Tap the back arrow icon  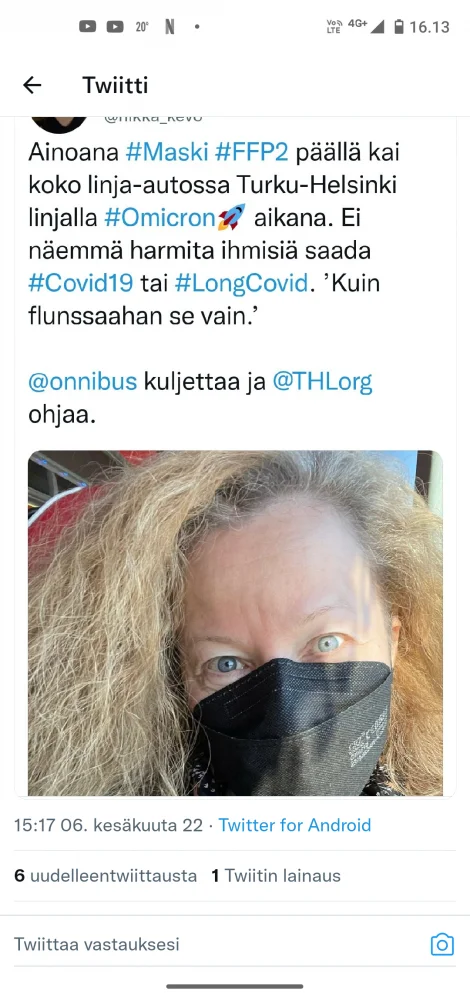[x=32, y=85]
